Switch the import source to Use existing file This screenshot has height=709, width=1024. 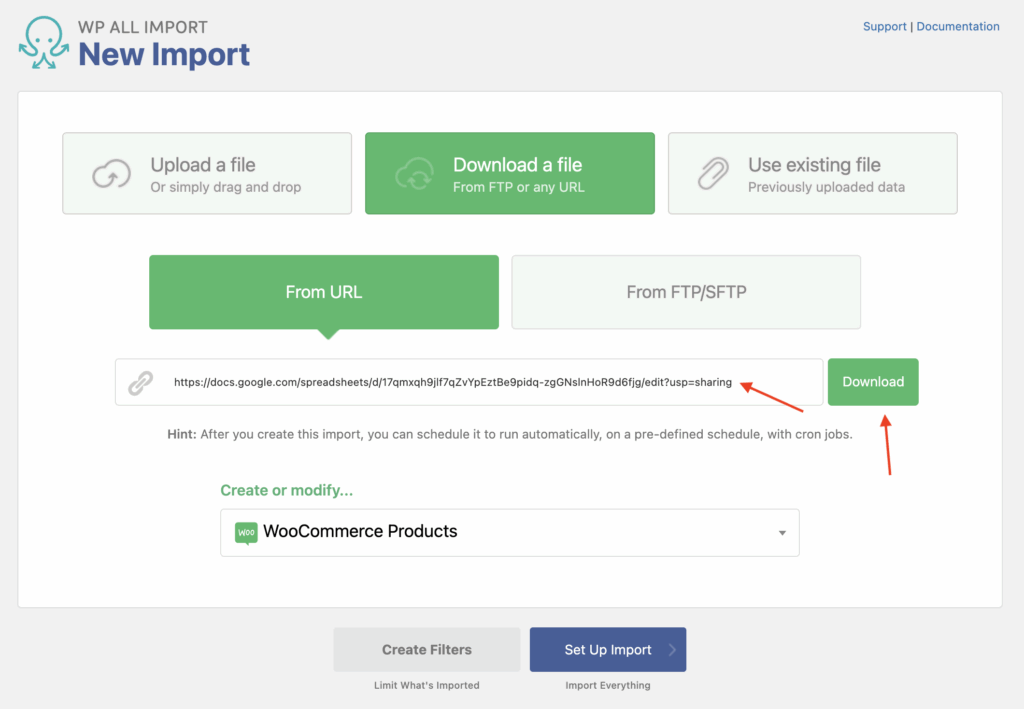[812, 172]
